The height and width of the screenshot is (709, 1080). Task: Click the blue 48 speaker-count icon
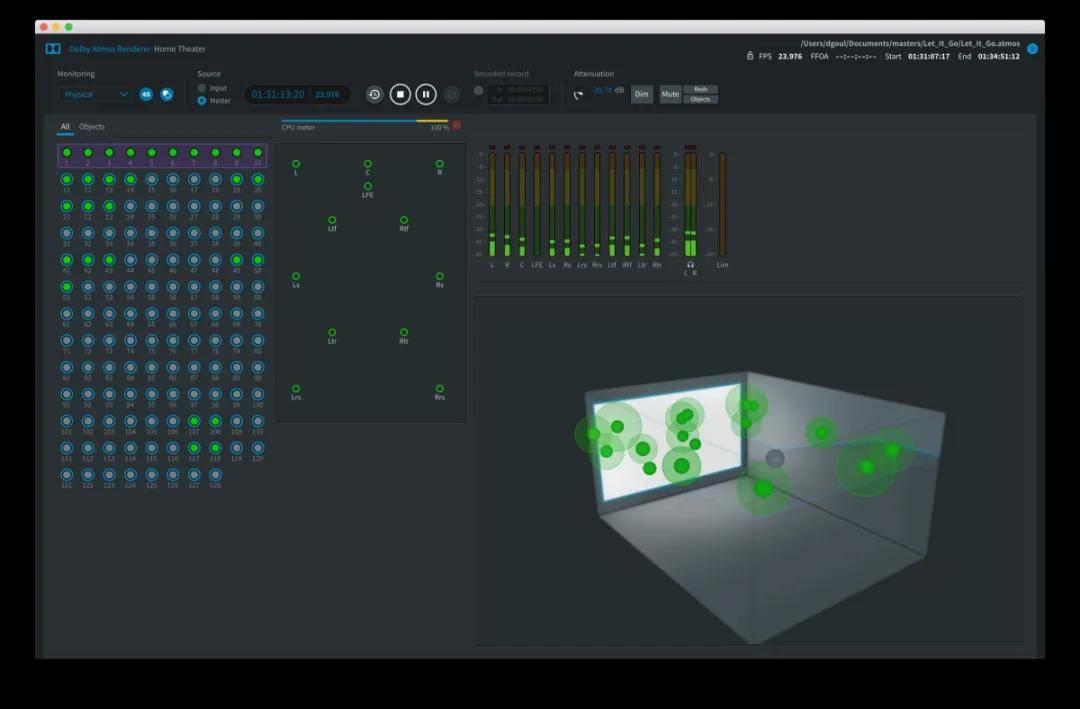146,94
